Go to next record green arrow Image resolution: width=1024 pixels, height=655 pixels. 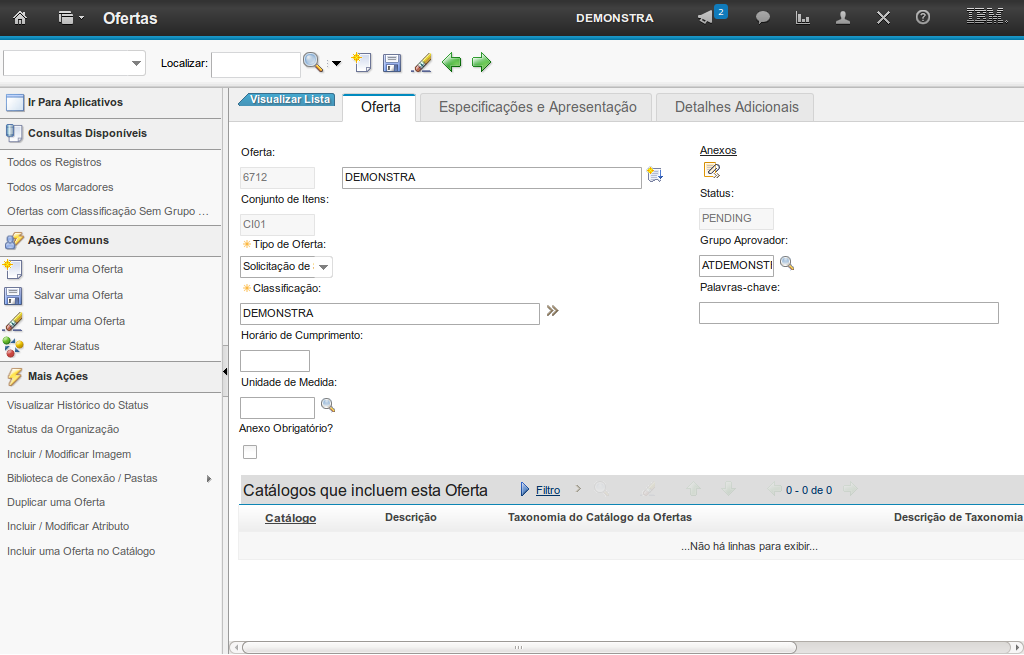click(482, 63)
